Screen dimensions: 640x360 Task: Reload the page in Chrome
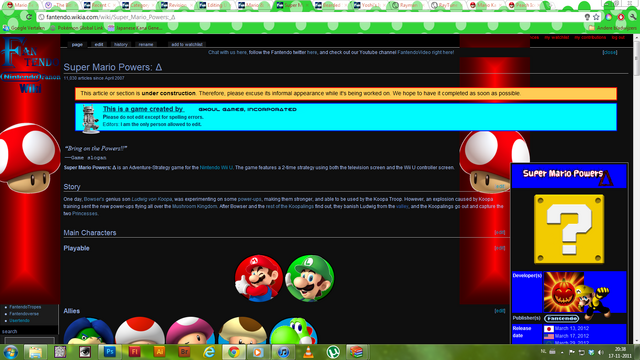(29, 17)
